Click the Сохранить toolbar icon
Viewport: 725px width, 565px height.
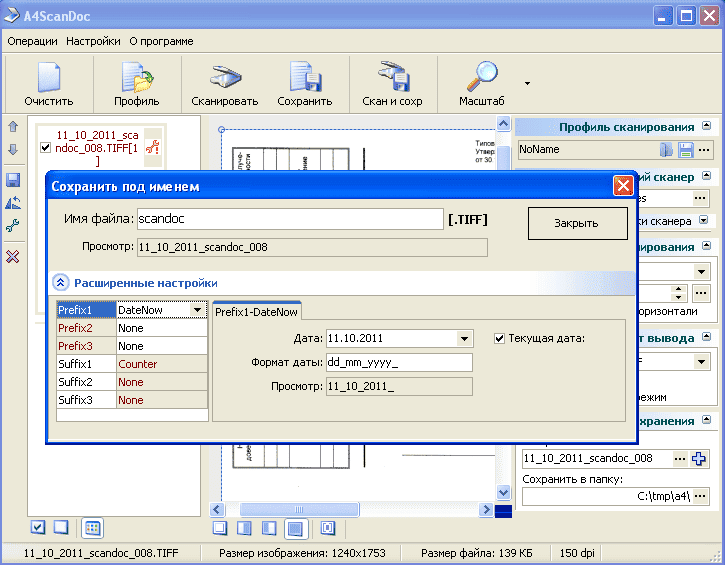[x=304, y=80]
